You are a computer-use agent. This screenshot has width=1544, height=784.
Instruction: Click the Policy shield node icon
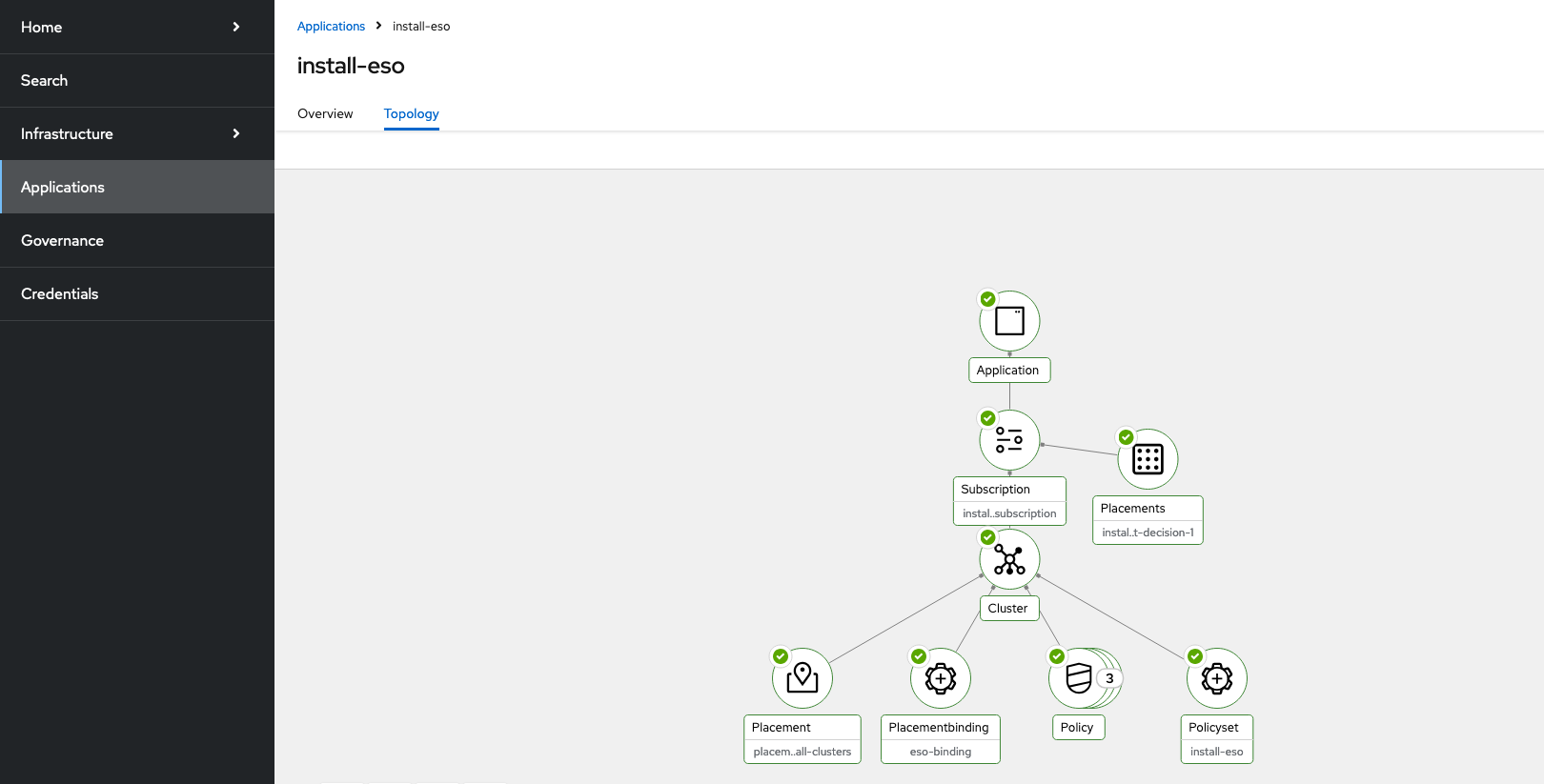[x=1078, y=678]
